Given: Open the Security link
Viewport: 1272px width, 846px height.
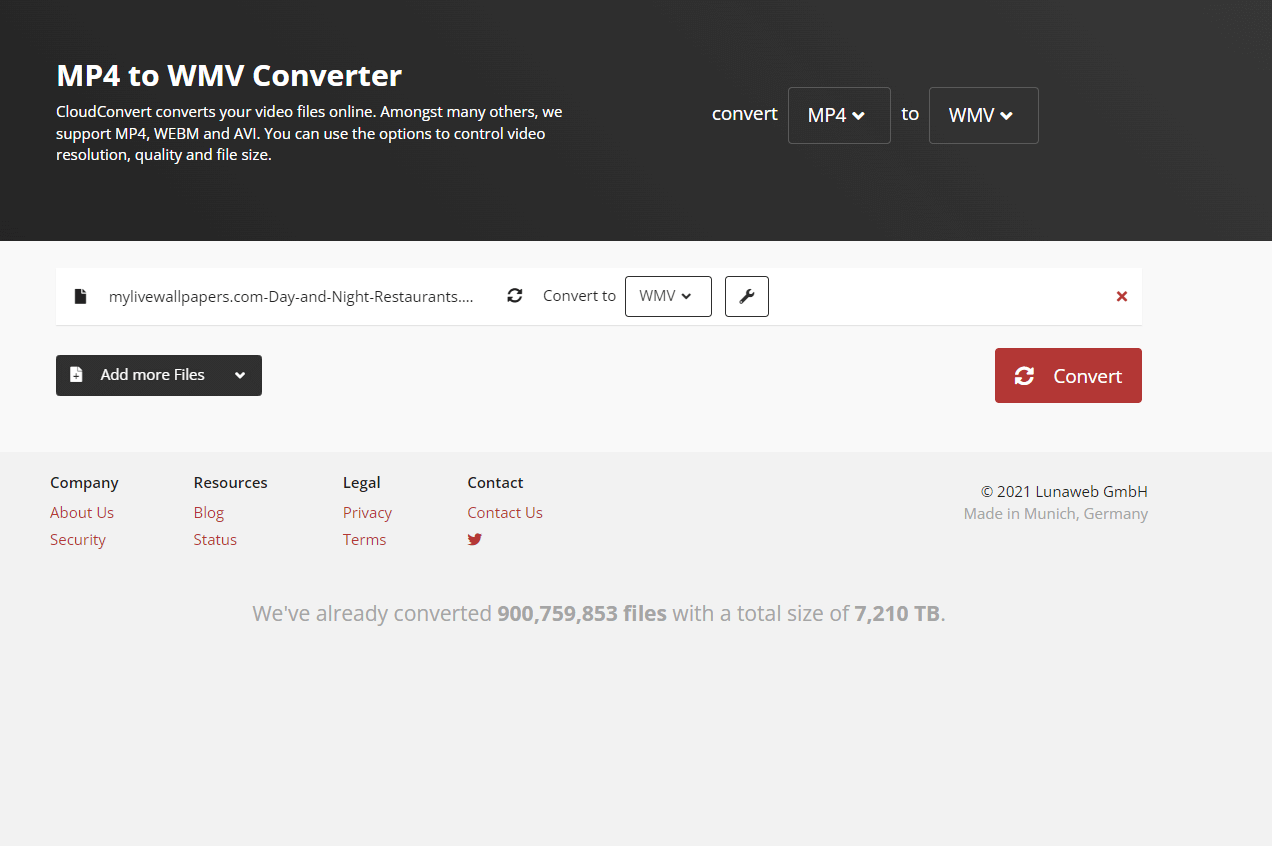Looking at the screenshot, I should [78, 540].
